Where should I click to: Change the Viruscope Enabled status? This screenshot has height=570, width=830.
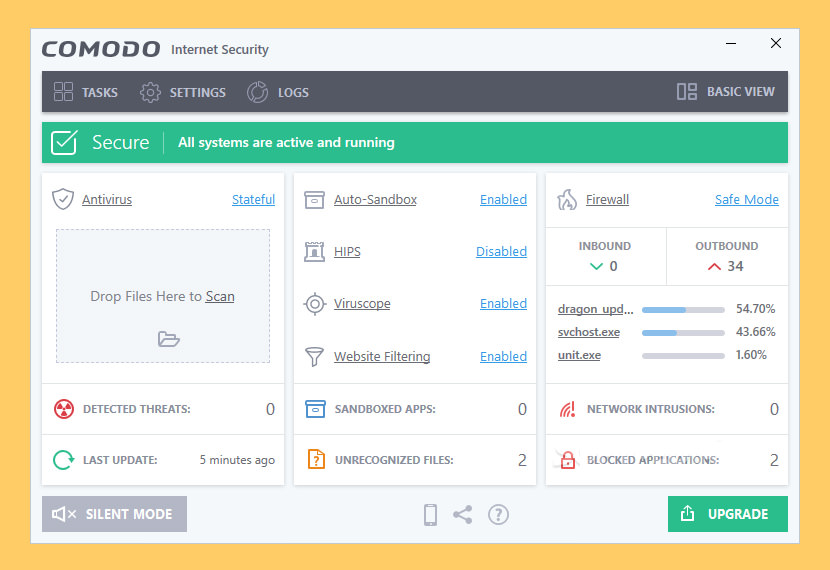[503, 304]
